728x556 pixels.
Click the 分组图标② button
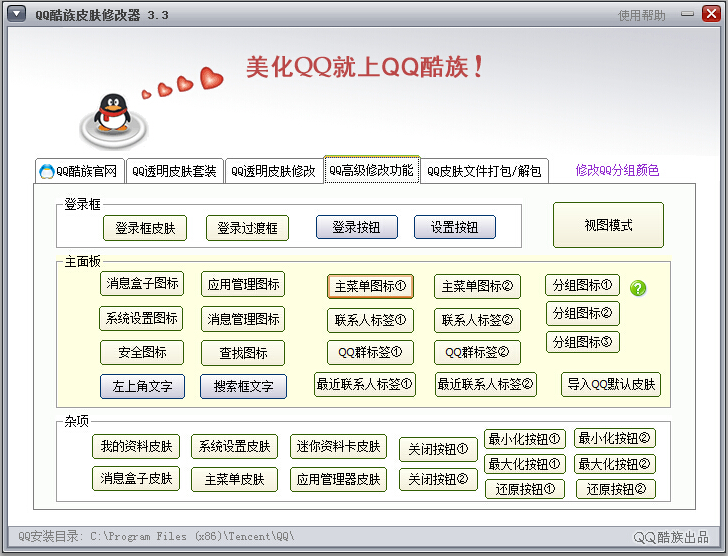(583, 313)
